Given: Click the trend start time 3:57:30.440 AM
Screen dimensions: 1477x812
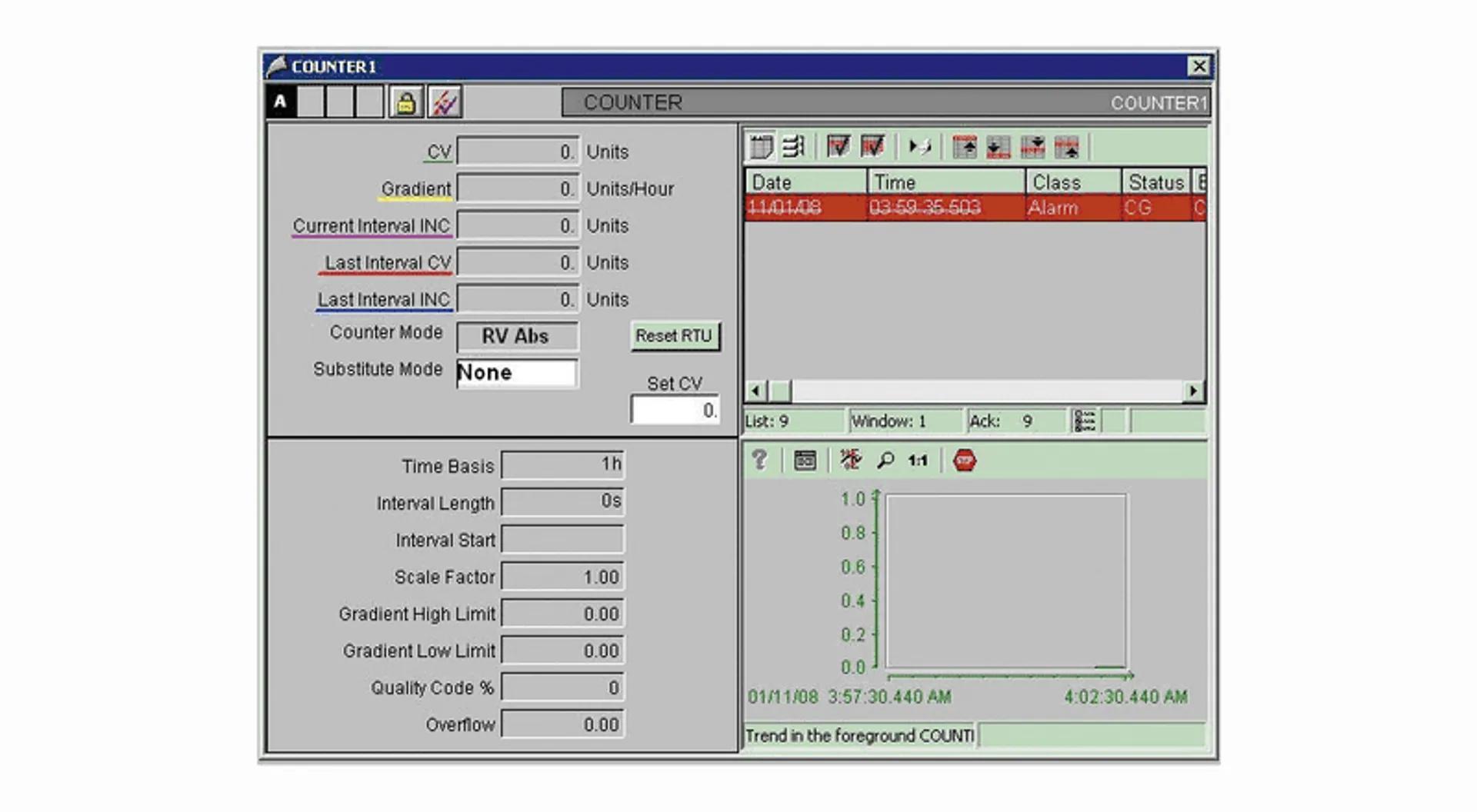Looking at the screenshot, I should click(889, 697).
